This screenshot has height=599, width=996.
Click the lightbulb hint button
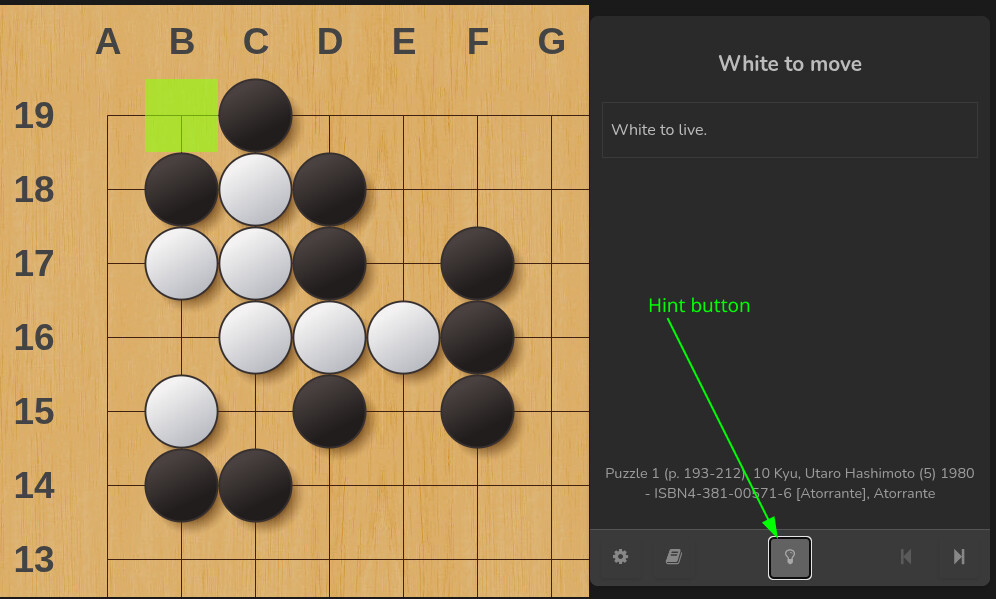point(790,558)
